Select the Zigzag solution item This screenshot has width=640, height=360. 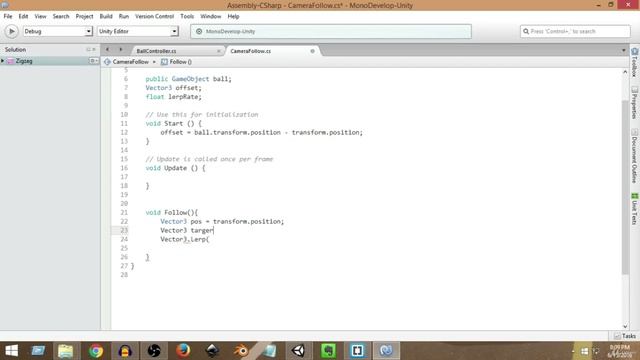(24, 61)
